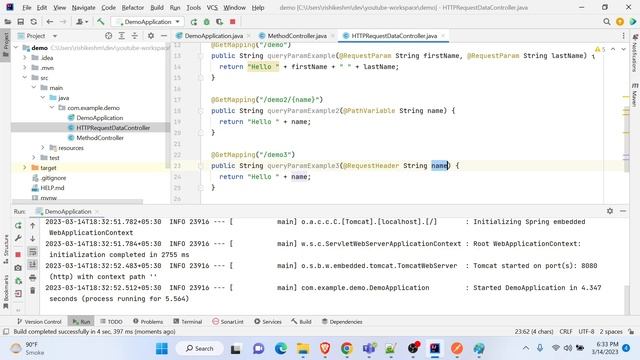Viewport: 640px width, 360px height.
Task: Collapse the demo project root node
Action: pyautogui.click(x=16, y=48)
